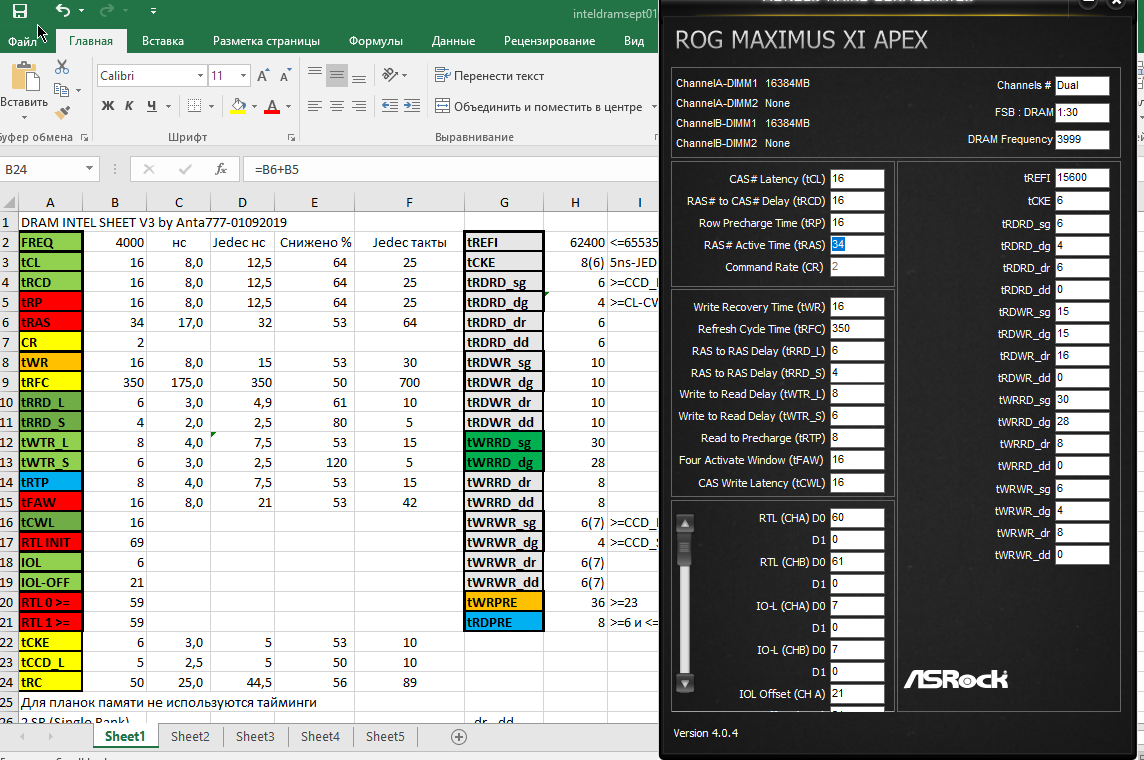This screenshot has width=1144, height=760.
Task: Switch to the Рецензирование ribbon tab
Action: click(549, 41)
